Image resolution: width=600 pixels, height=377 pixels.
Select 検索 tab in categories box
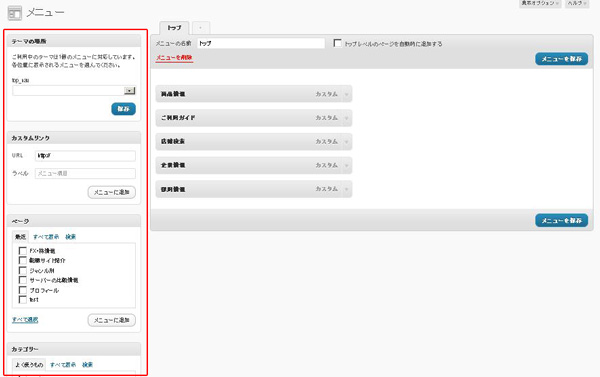[x=87, y=365]
